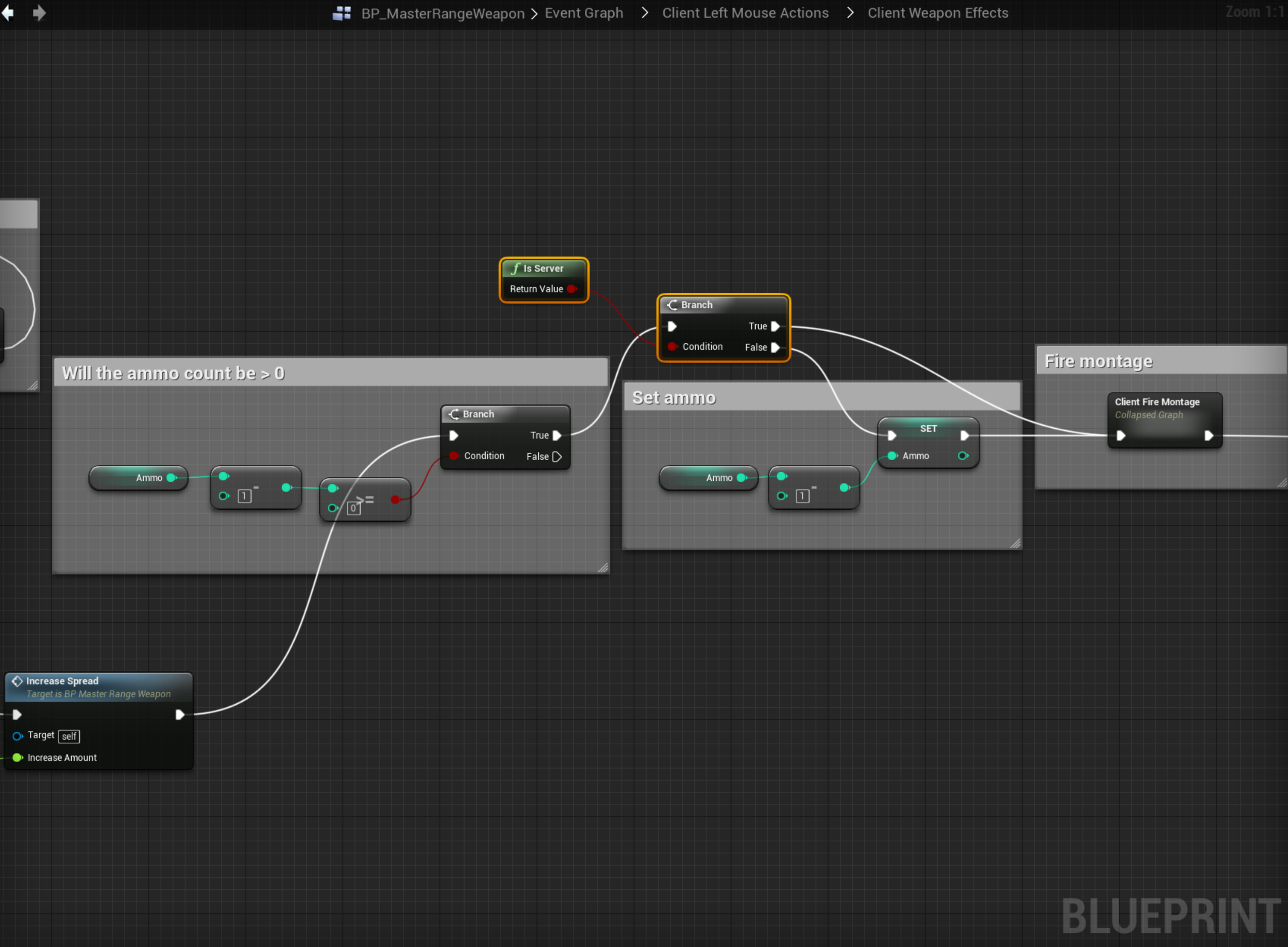Click the back navigation arrow
The width and height of the screenshot is (1288, 947).
point(8,13)
